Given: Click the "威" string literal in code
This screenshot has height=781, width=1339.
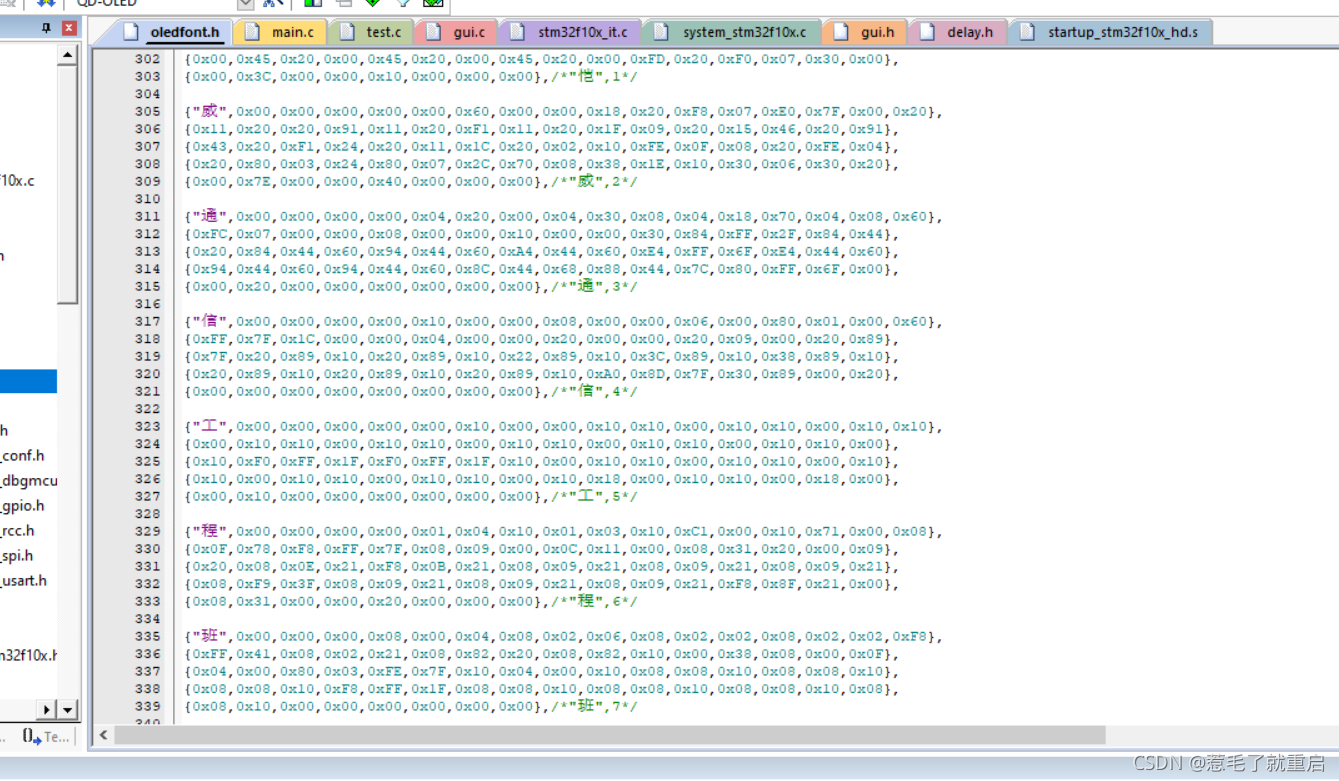Looking at the screenshot, I should [211, 111].
